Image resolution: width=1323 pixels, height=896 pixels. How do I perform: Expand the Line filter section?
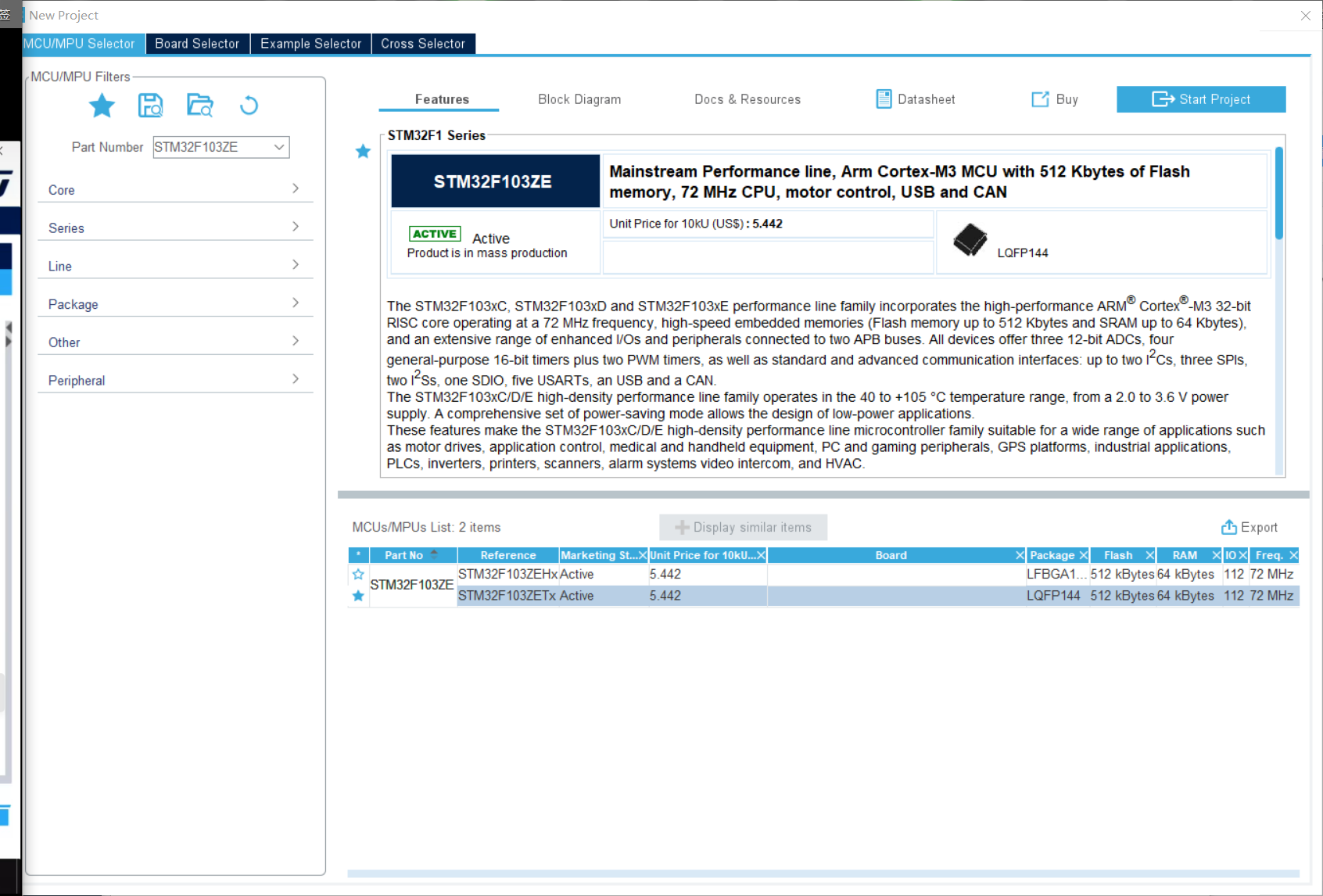tap(175, 266)
